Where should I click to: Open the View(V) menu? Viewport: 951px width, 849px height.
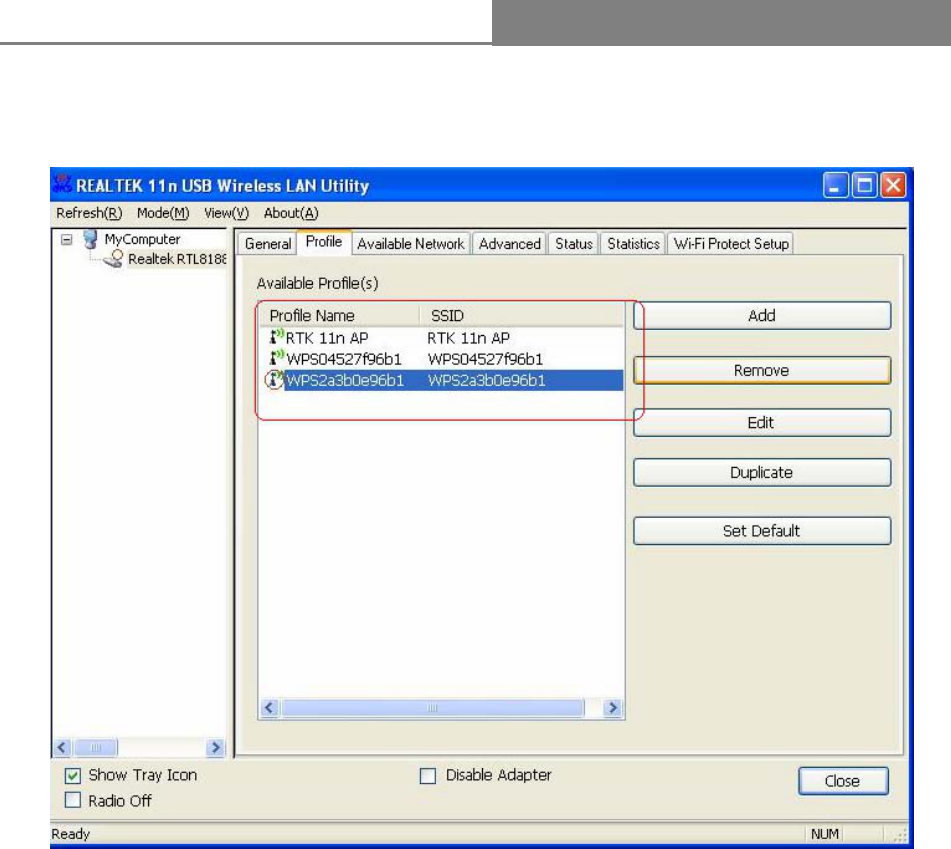tap(226, 213)
